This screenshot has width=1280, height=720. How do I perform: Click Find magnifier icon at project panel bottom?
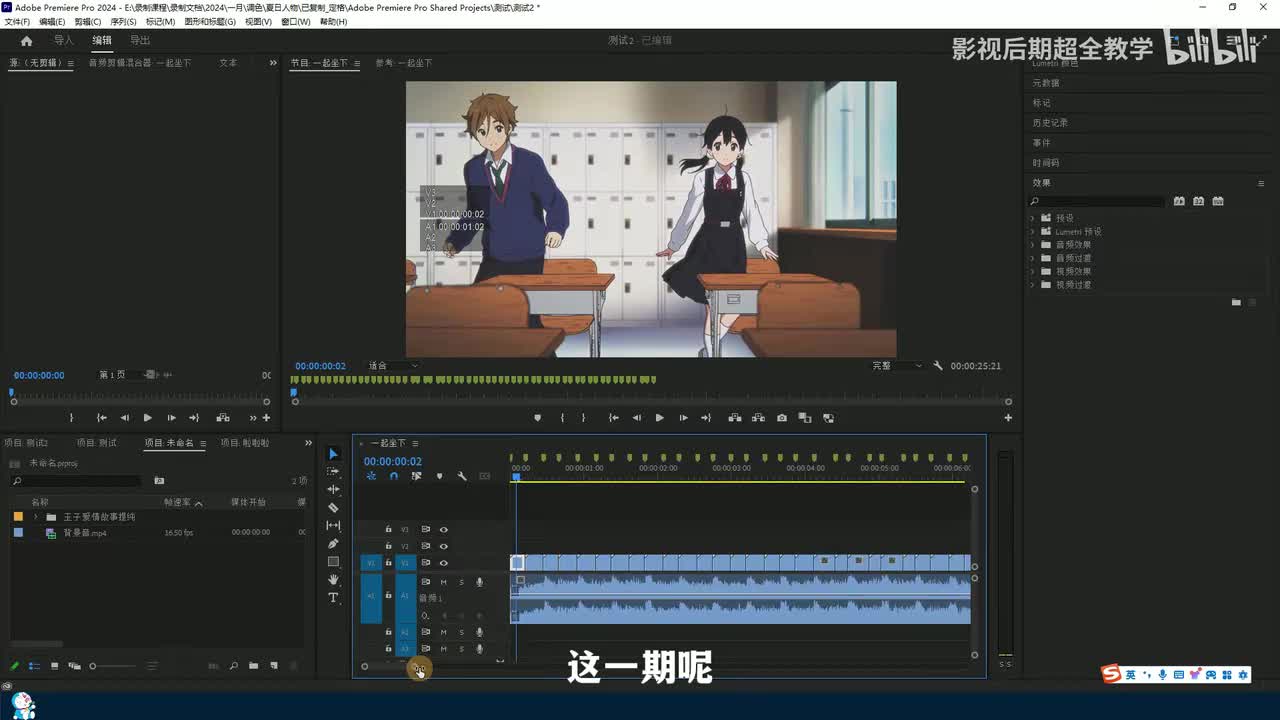point(234,666)
